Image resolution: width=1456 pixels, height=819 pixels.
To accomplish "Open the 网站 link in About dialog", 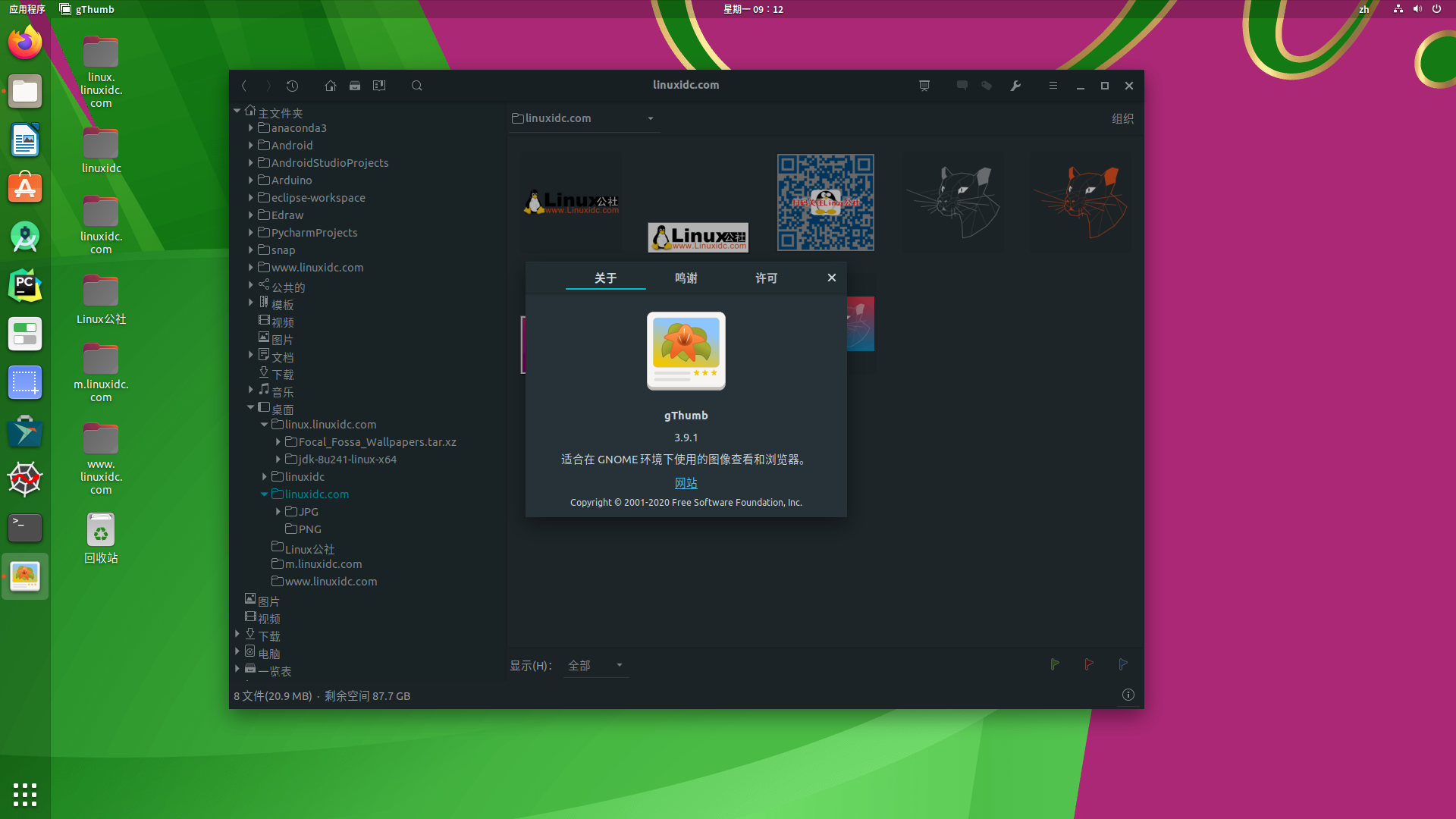I will pos(686,483).
